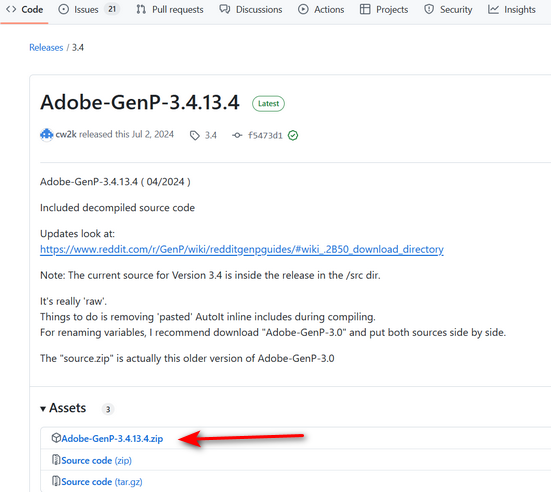Click the renaming variables recommendation sentence
The width and height of the screenshot is (551, 492).
pyautogui.click(x=273, y=332)
